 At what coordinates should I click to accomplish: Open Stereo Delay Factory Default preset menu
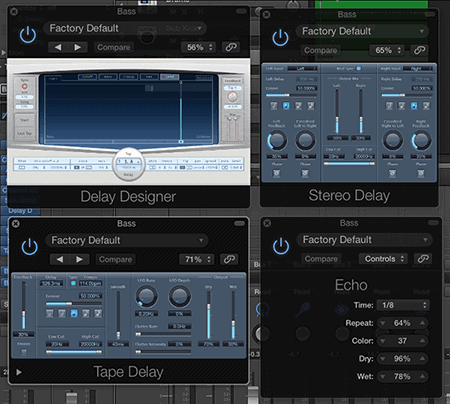[x=362, y=31]
